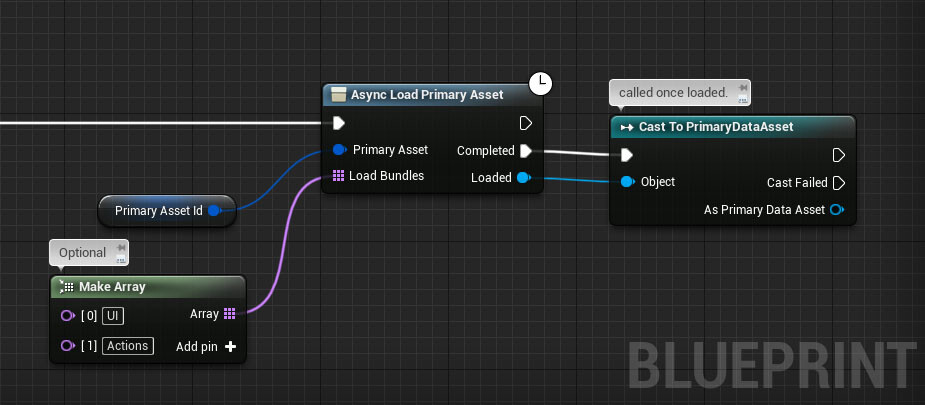Click the As Primary Data Asset output pin
The width and height of the screenshot is (925, 405).
(837, 209)
